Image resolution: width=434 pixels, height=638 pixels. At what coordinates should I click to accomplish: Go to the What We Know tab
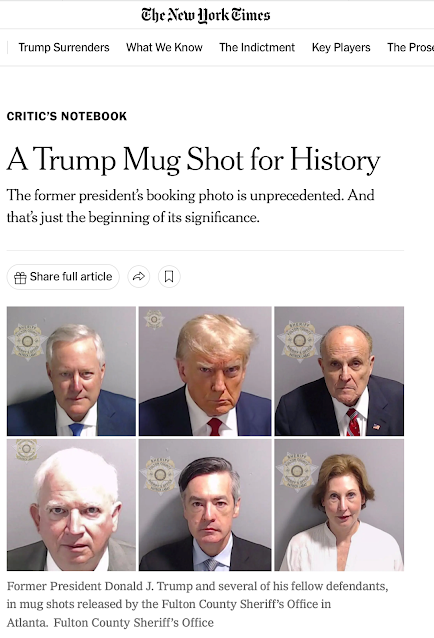coord(164,47)
